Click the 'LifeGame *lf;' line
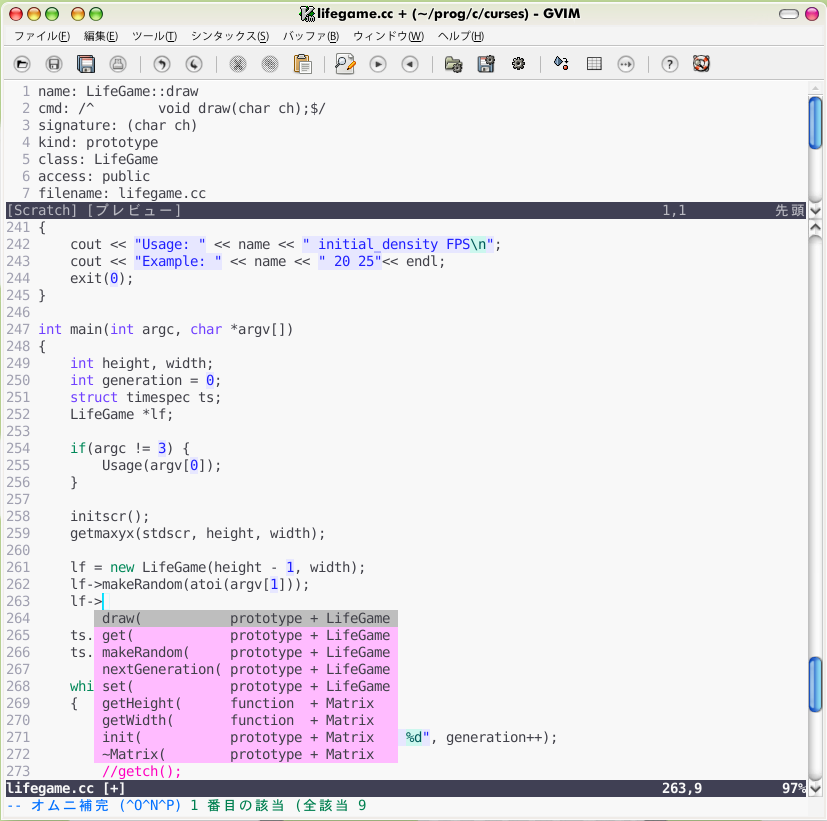 click(121, 414)
